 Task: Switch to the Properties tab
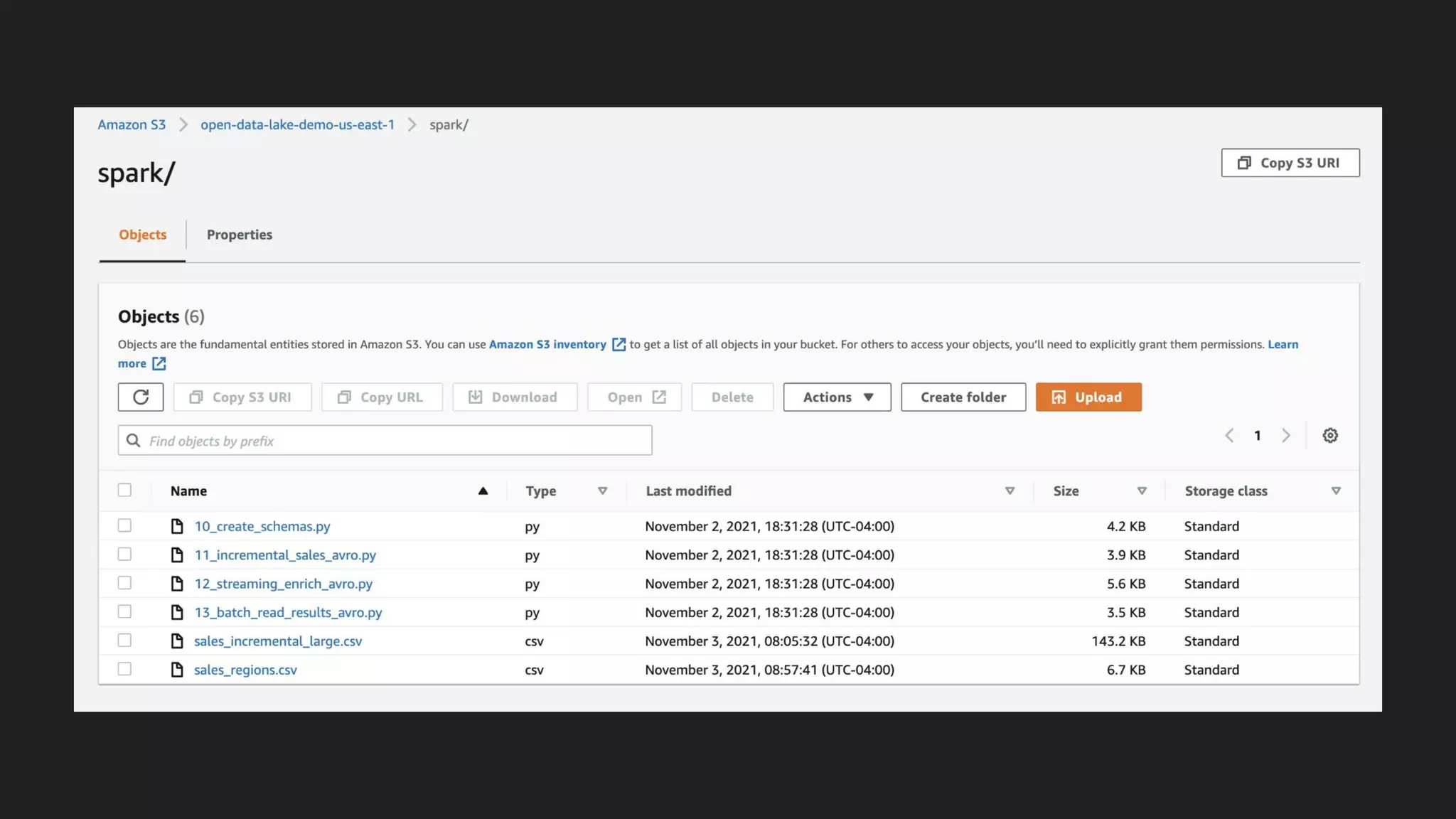[240, 235]
